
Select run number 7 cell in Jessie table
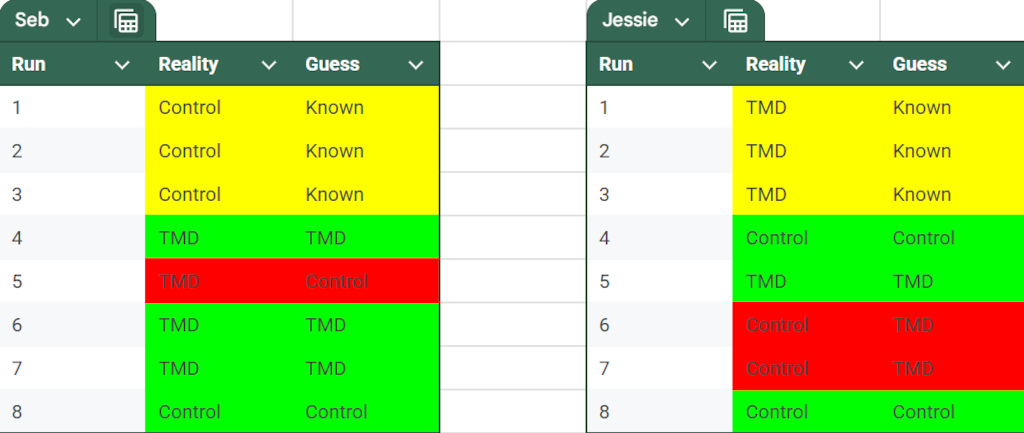coord(660,368)
